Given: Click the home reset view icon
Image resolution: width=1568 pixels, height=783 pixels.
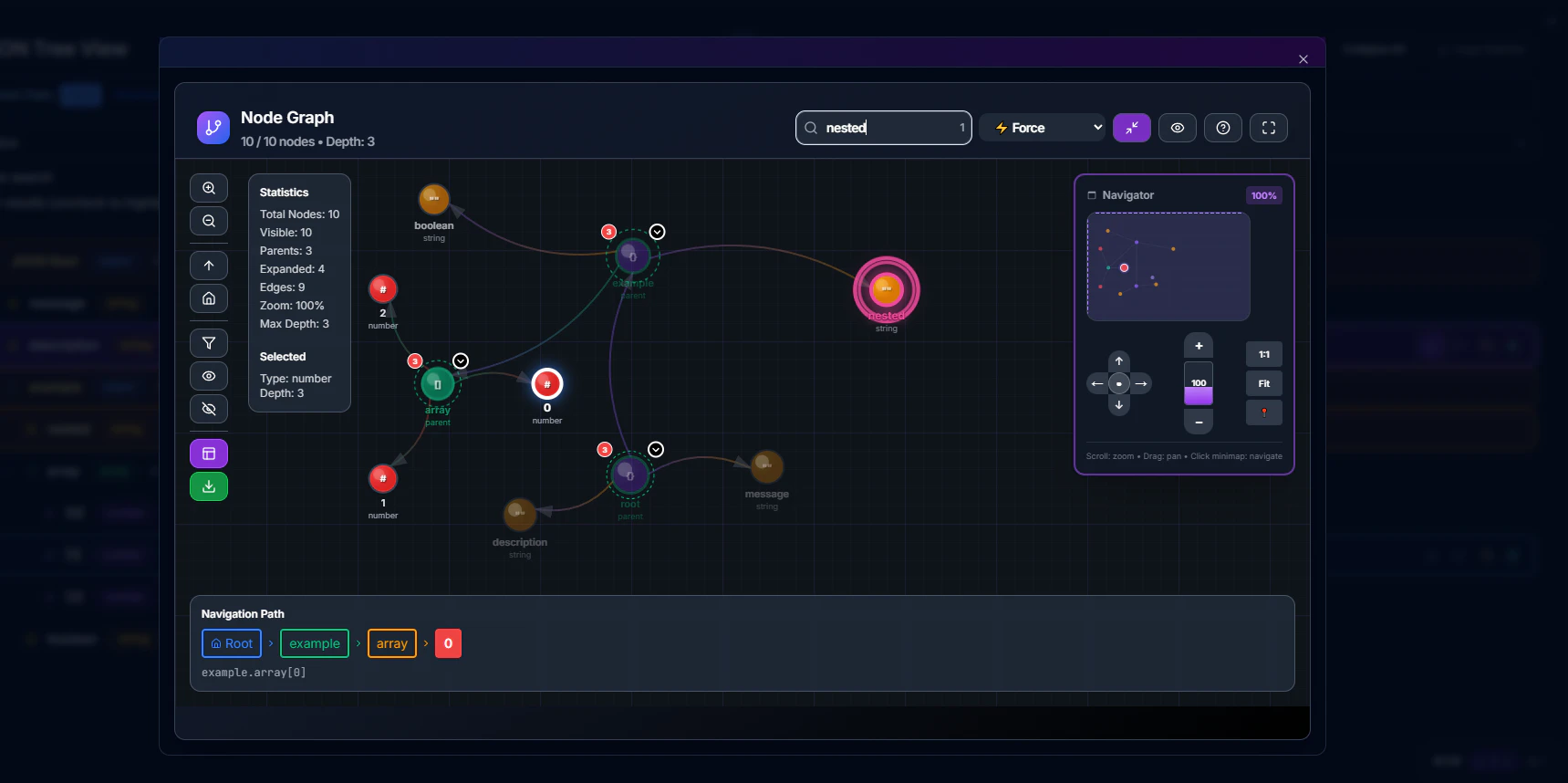Looking at the screenshot, I should pyautogui.click(x=209, y=298).
